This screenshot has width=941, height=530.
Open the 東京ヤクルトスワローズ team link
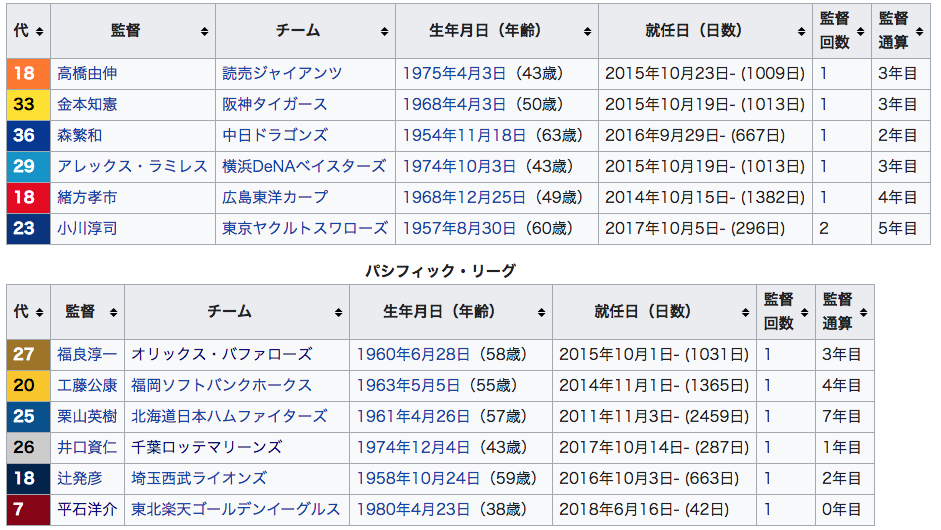pos(305,229)
